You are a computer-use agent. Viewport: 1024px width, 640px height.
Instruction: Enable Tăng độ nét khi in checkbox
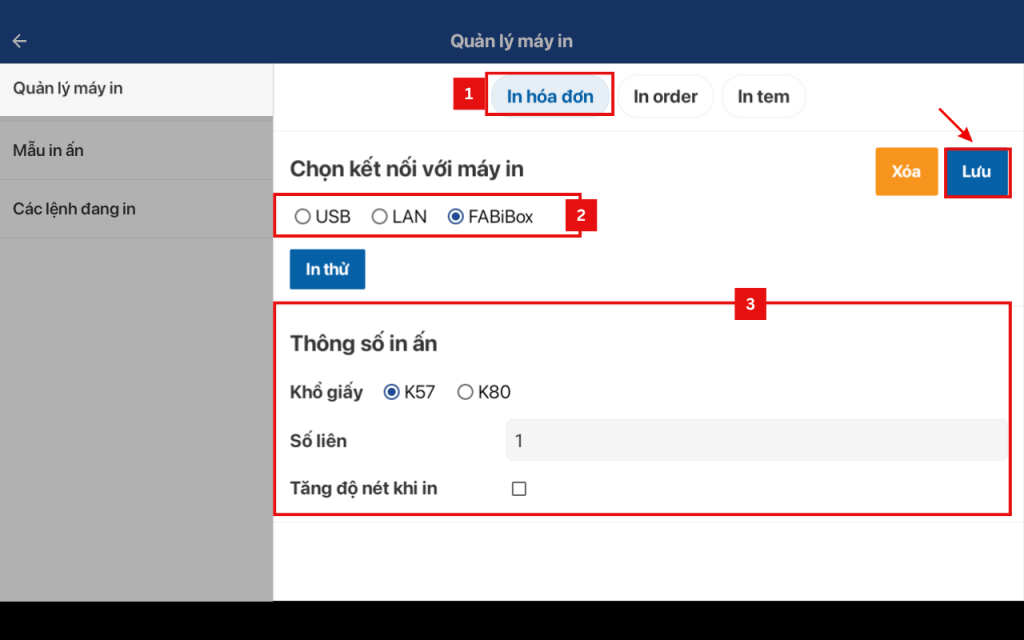519,489
